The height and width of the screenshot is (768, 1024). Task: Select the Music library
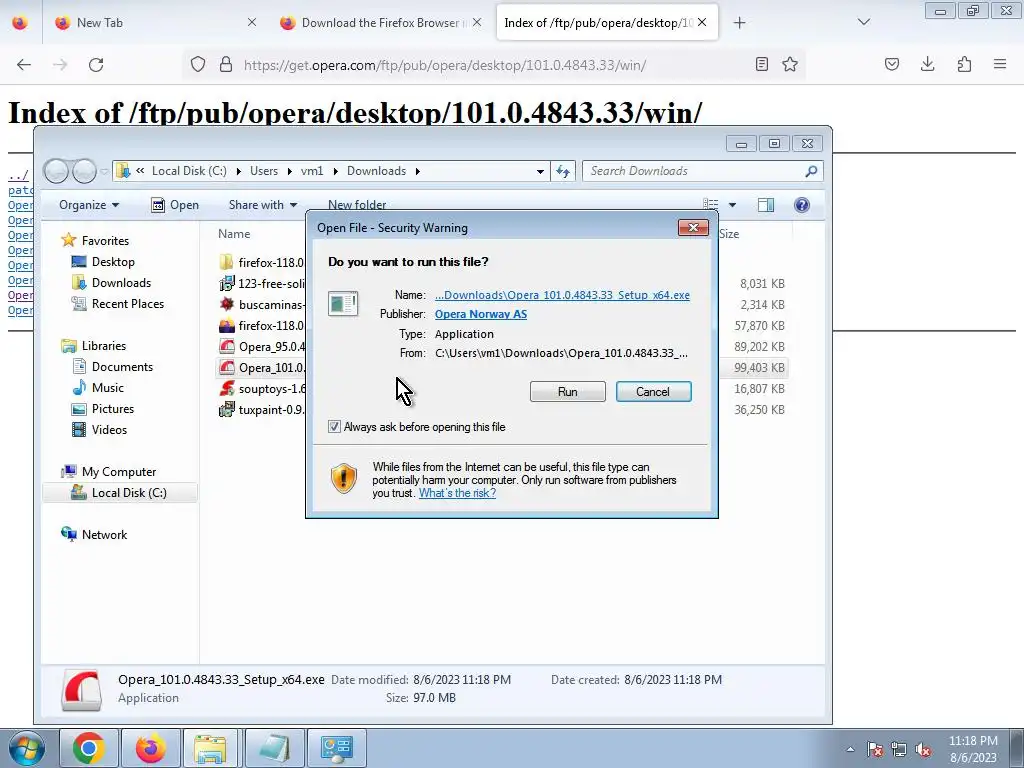(x=108, y=388)
